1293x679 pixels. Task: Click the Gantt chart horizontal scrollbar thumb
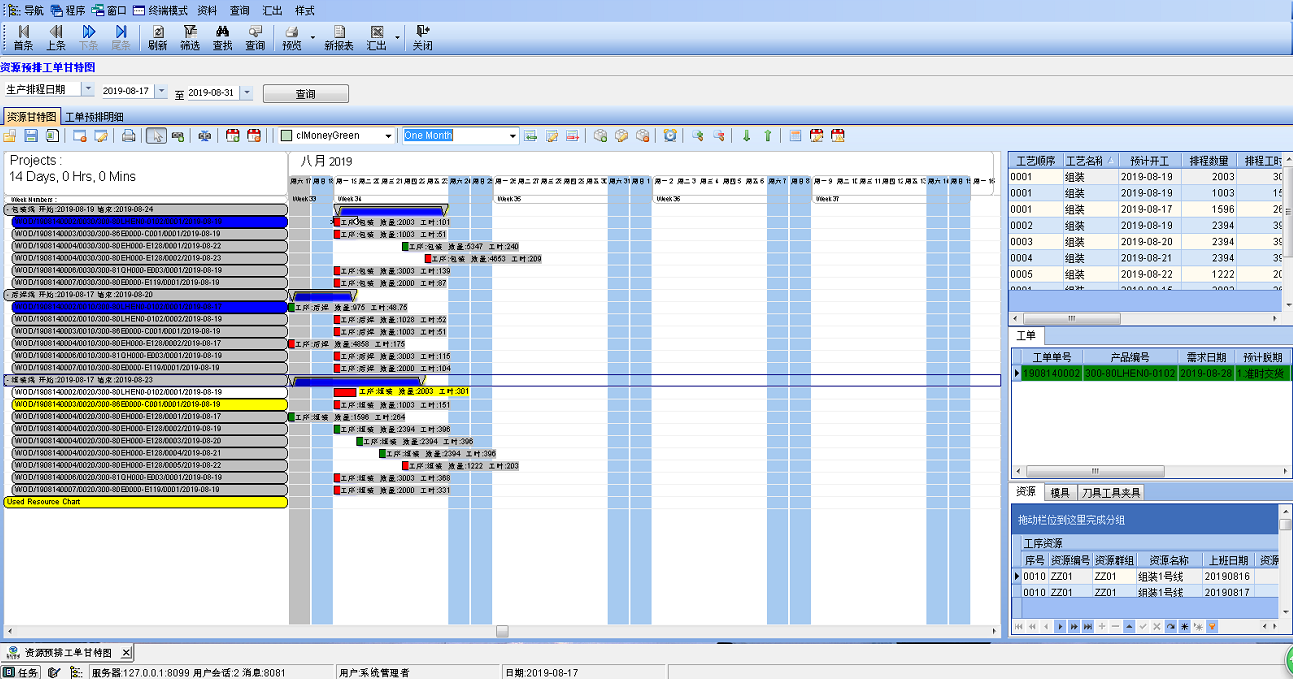click(x=502, y=631)
